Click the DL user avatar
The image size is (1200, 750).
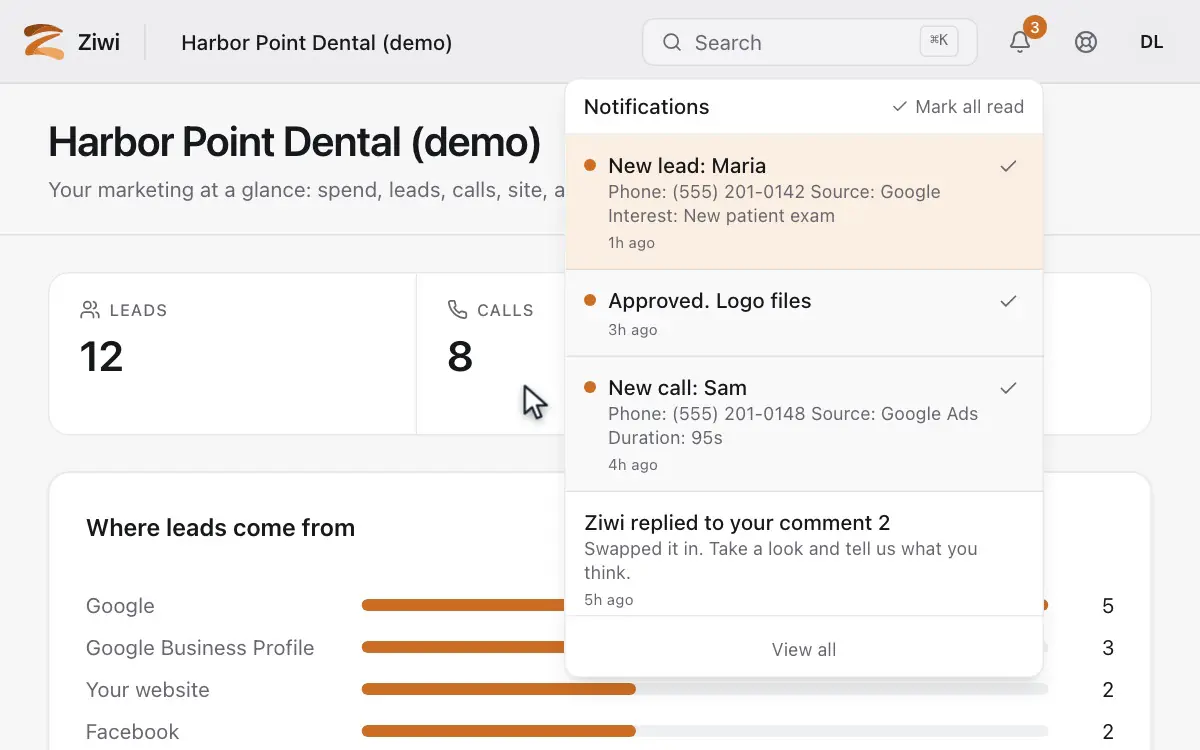tap(1152, 42)
